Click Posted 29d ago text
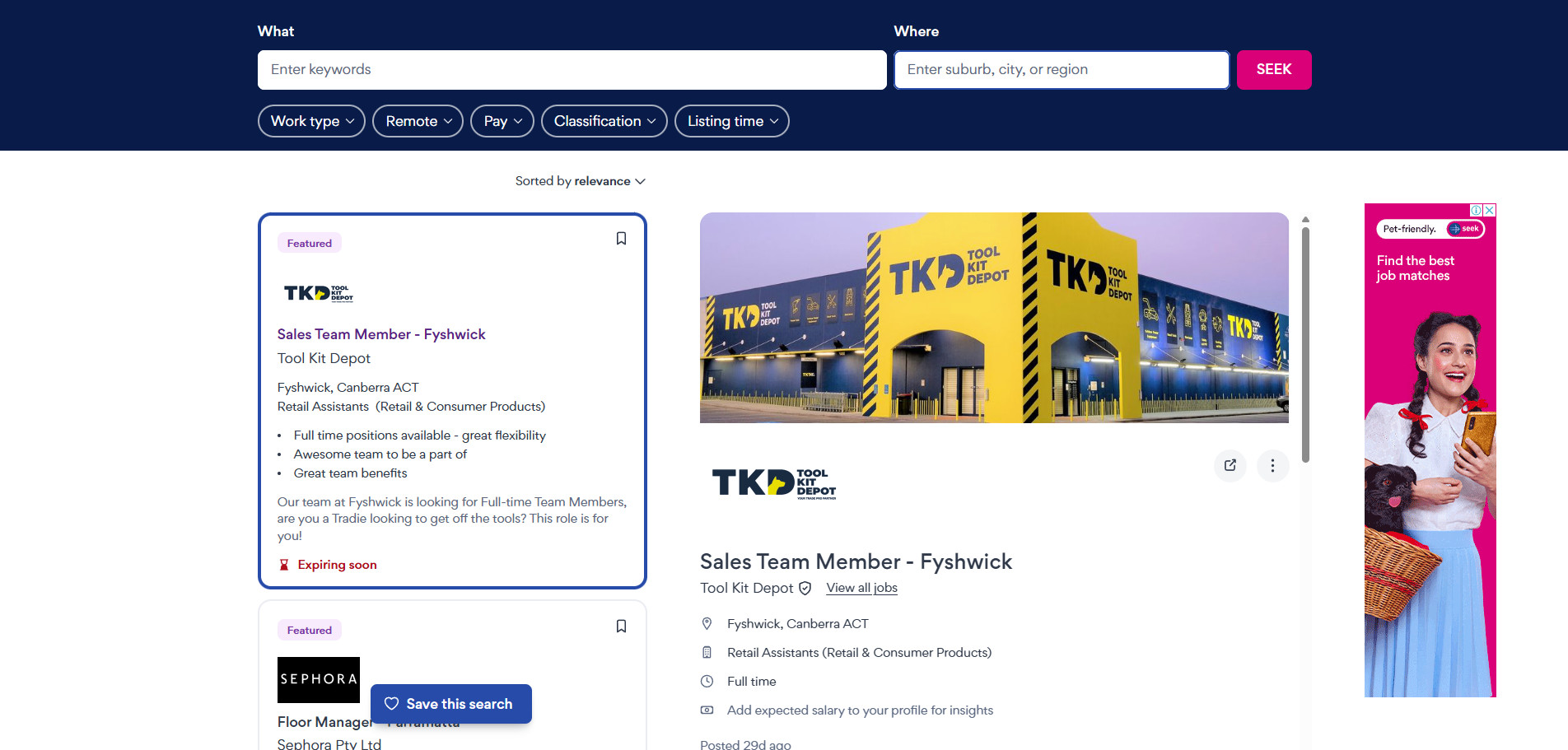 (745, 744)
